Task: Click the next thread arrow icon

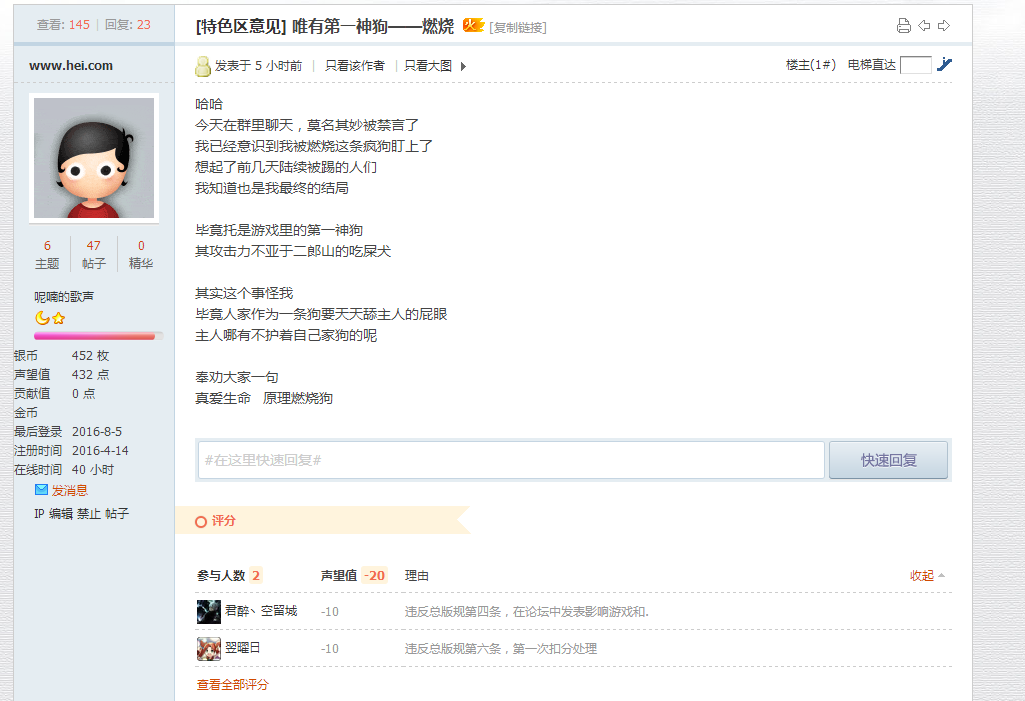Action: [943, 25]
